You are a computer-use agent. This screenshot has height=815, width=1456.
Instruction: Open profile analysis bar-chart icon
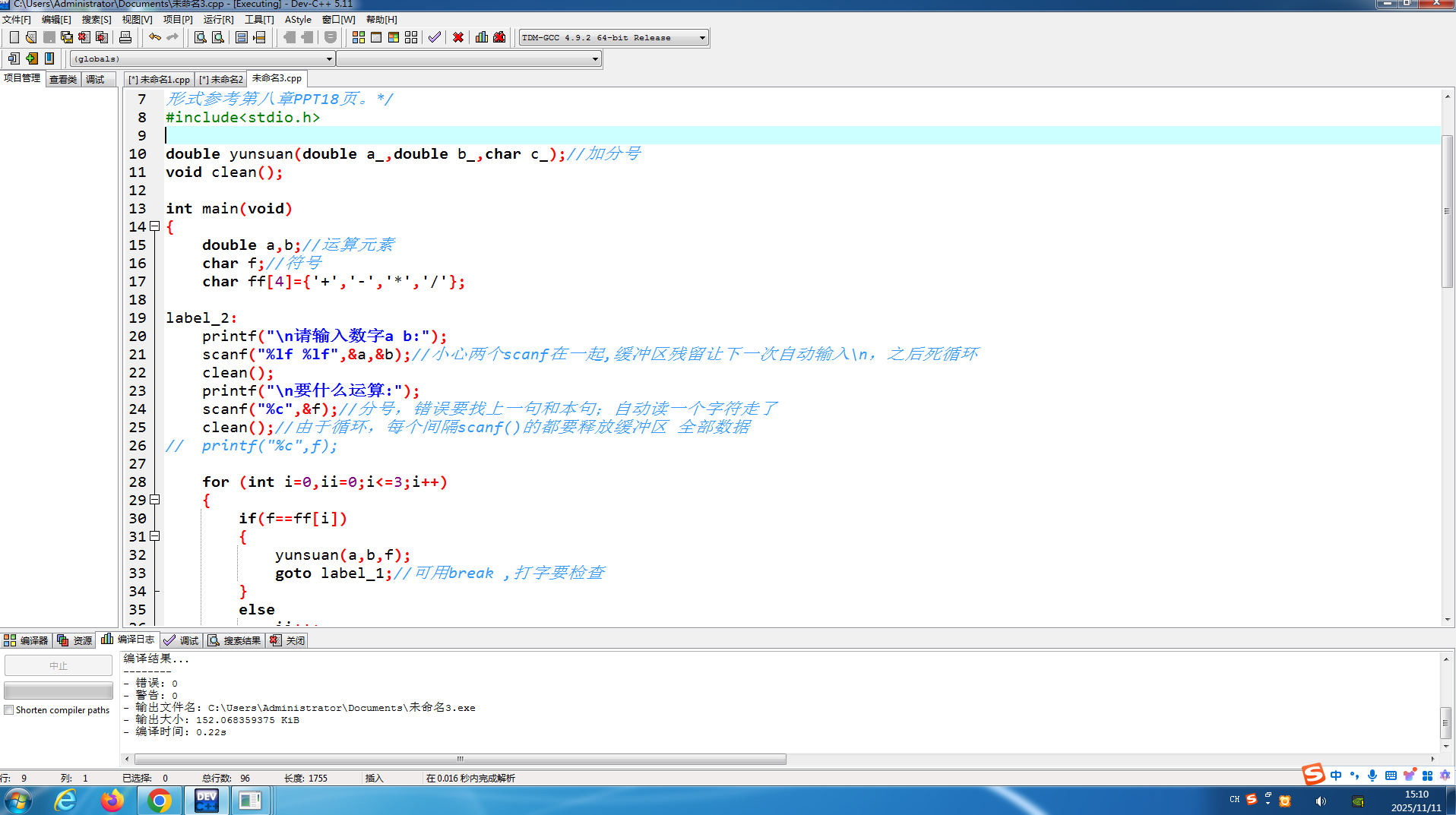click(x=482, y=37)
